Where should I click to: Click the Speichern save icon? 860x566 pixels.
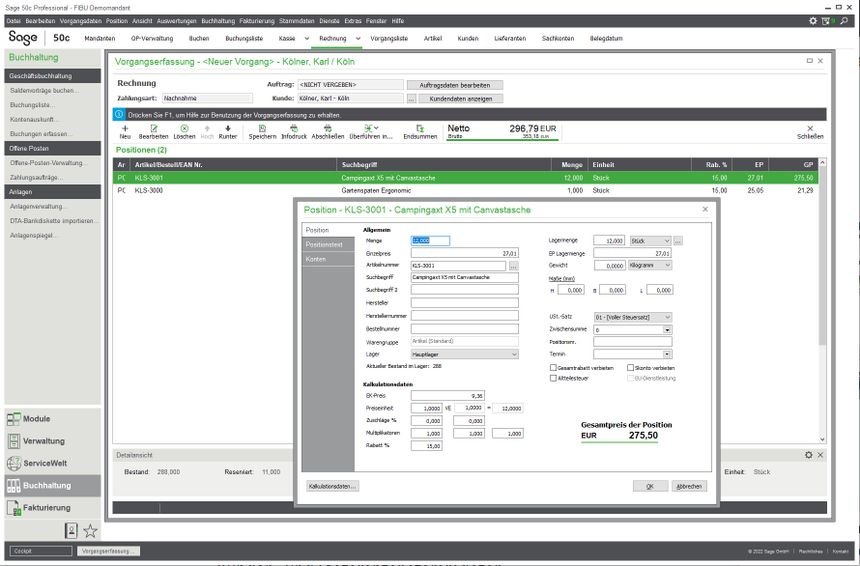[x=262, y=129]
